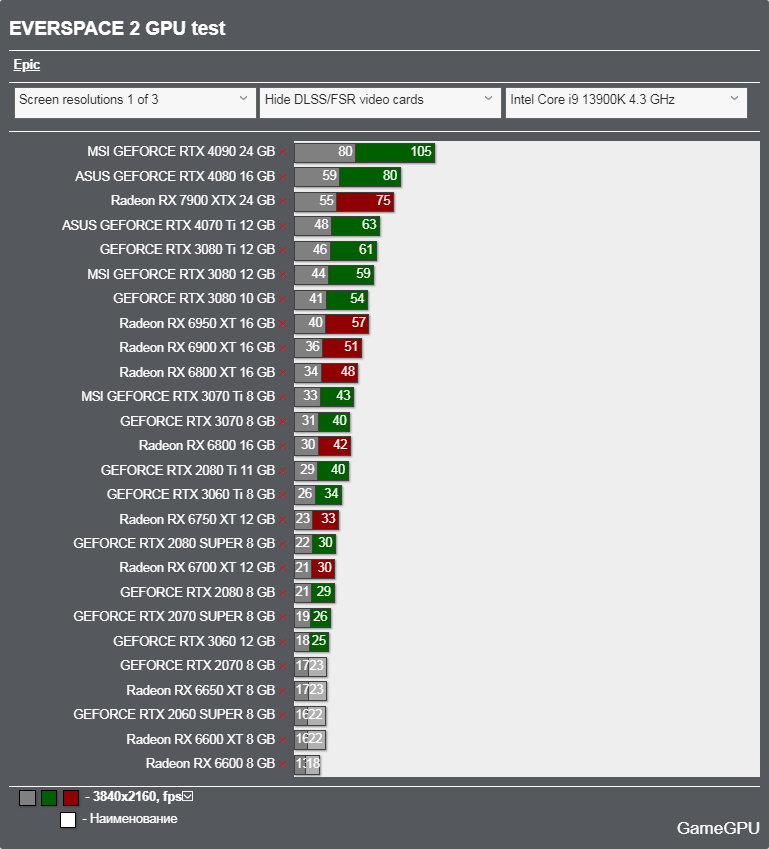
Task: Remove Radeon RX 6750 XT 12 GB via red x
Action: coord(282,520)
